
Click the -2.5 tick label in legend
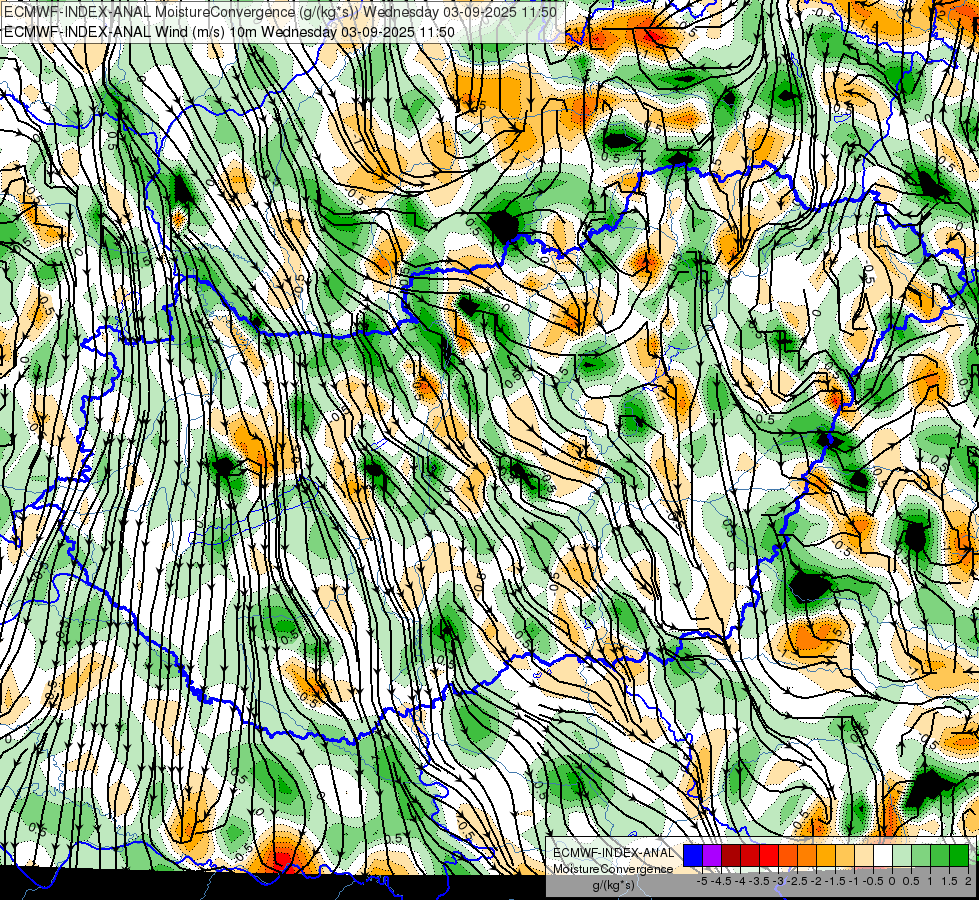coord(797,881)
